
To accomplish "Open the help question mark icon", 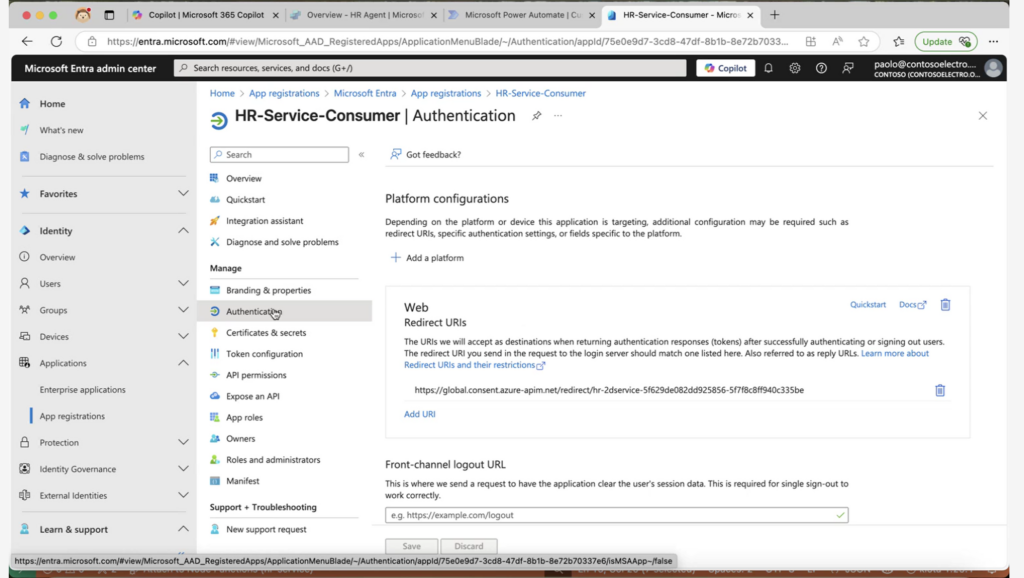I will (821, 68).
